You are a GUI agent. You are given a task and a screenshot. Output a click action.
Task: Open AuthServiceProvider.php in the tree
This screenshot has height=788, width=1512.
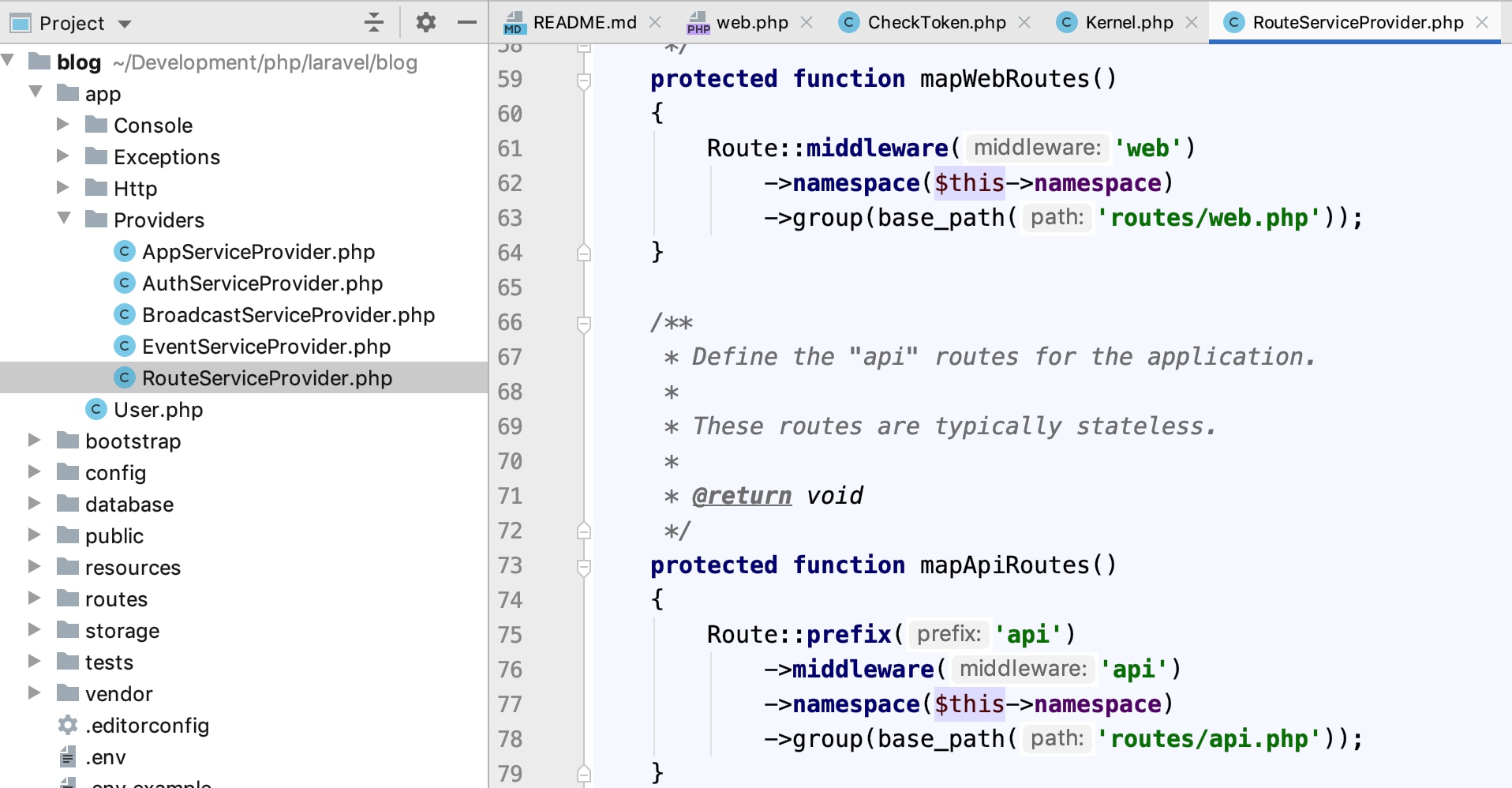(x=262, y=283)
